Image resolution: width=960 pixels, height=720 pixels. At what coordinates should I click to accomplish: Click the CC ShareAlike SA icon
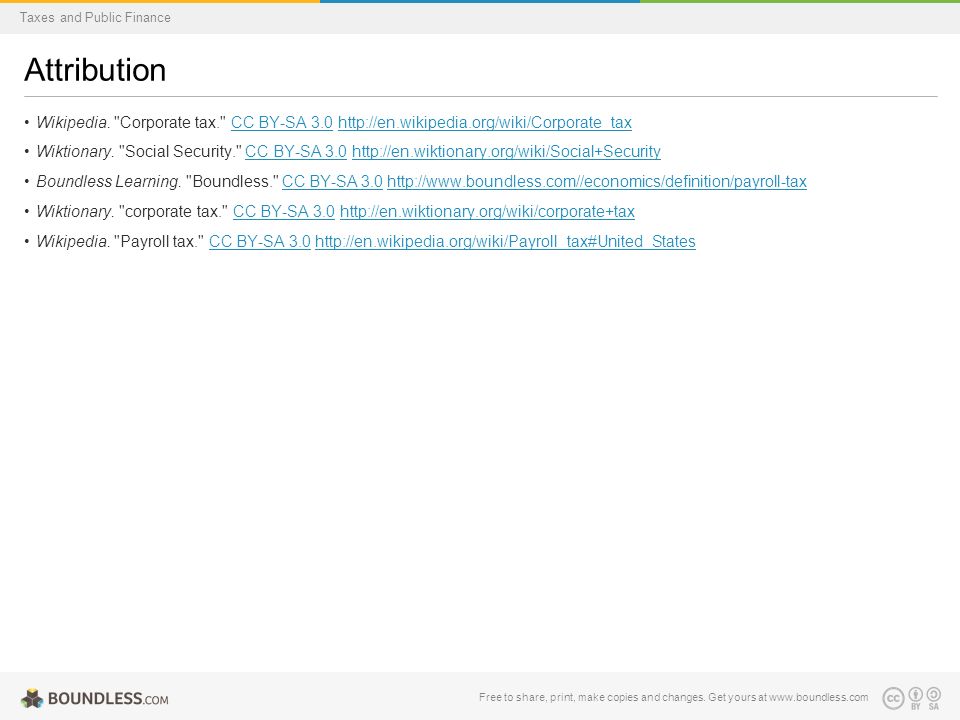[x=934, y=698]
